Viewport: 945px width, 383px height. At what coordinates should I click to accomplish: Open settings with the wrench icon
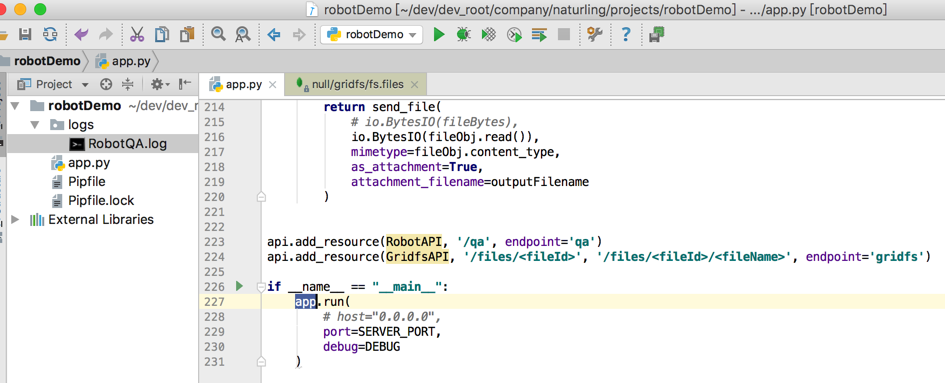(x=595, y=34)
